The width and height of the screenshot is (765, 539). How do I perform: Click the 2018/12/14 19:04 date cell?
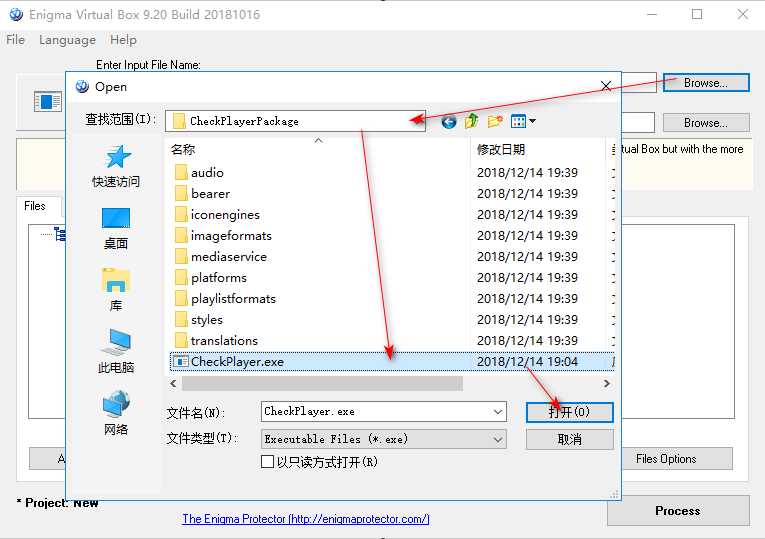tap(527, 361)
